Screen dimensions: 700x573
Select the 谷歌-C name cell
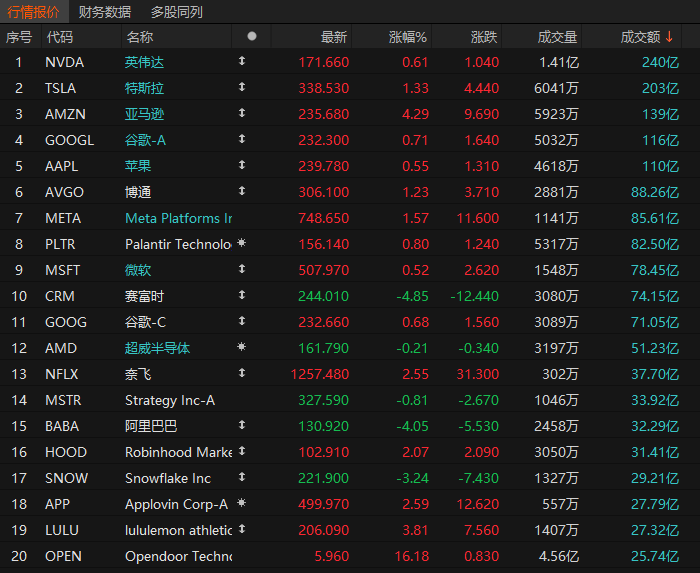point(146,322)
